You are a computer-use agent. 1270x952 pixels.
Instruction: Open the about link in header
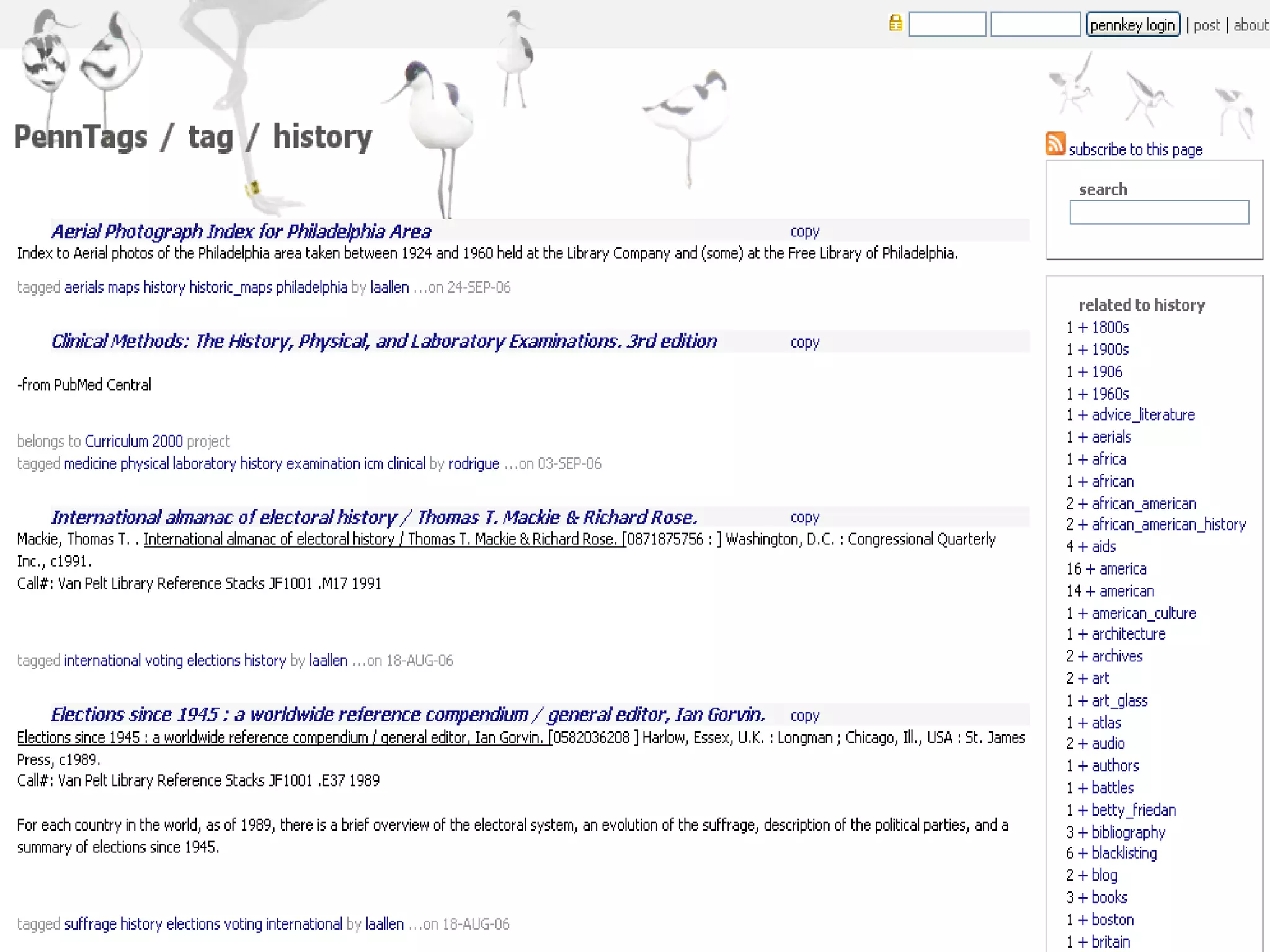coord(1250,25)
